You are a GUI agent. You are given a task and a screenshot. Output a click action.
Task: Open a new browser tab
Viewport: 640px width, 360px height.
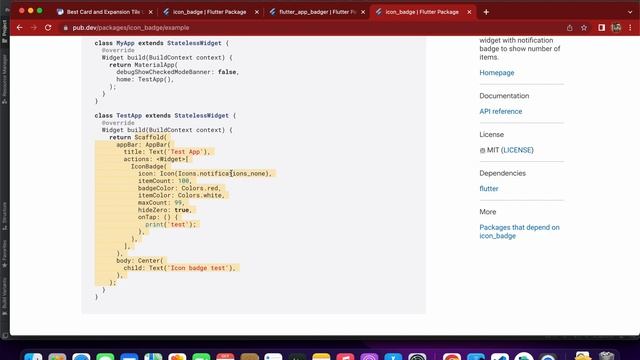(486, 12)
